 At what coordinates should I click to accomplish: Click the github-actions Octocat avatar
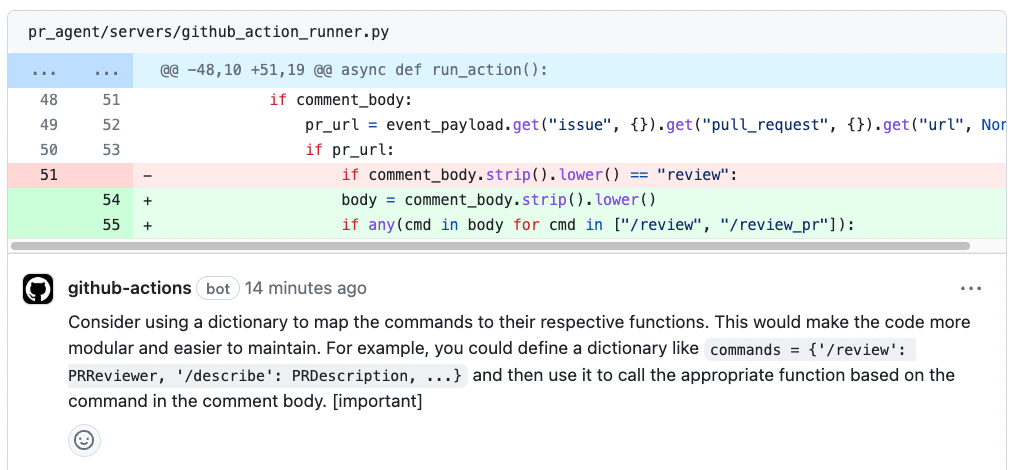coord(38,289)
